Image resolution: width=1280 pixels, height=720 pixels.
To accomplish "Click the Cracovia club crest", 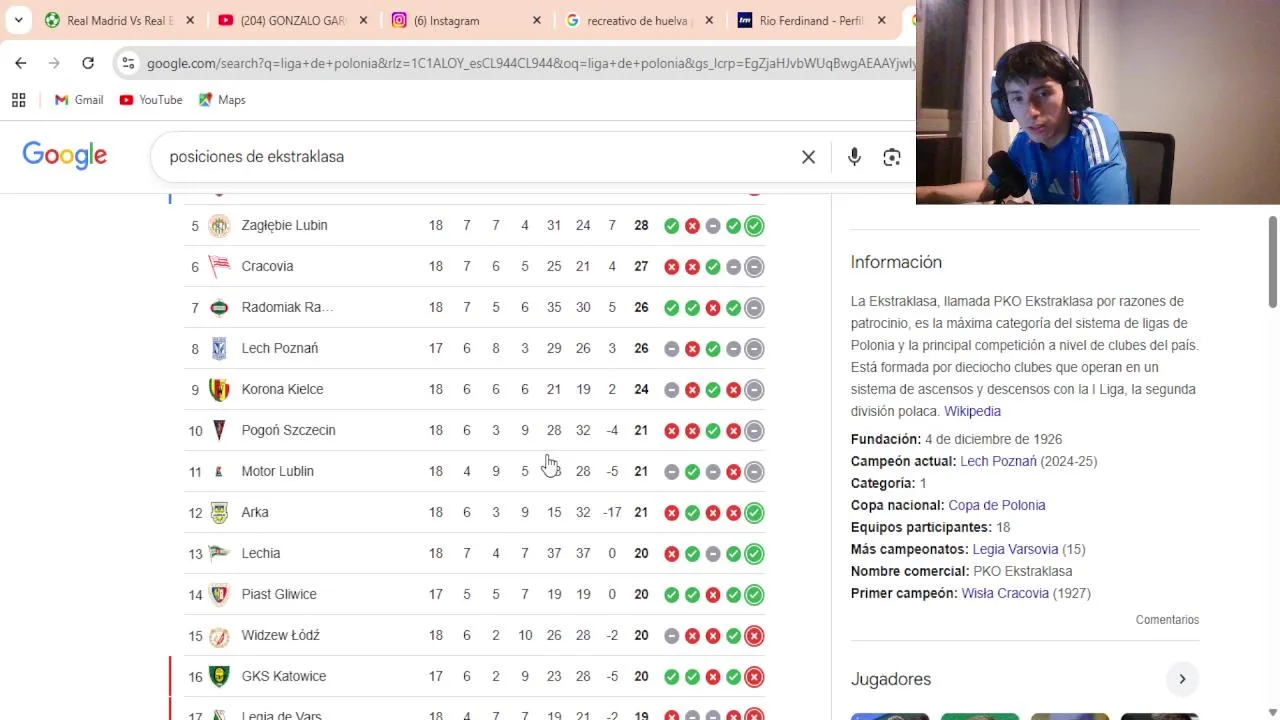I will pos(219,266).
